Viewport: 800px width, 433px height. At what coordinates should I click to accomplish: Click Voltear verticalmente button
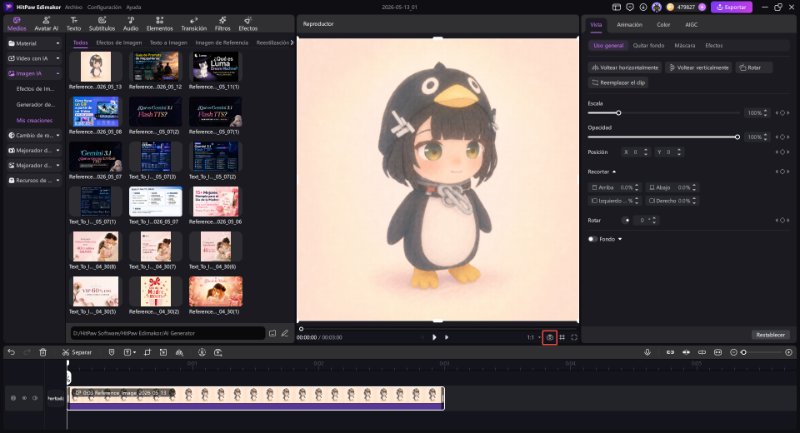tap(698, 67)
